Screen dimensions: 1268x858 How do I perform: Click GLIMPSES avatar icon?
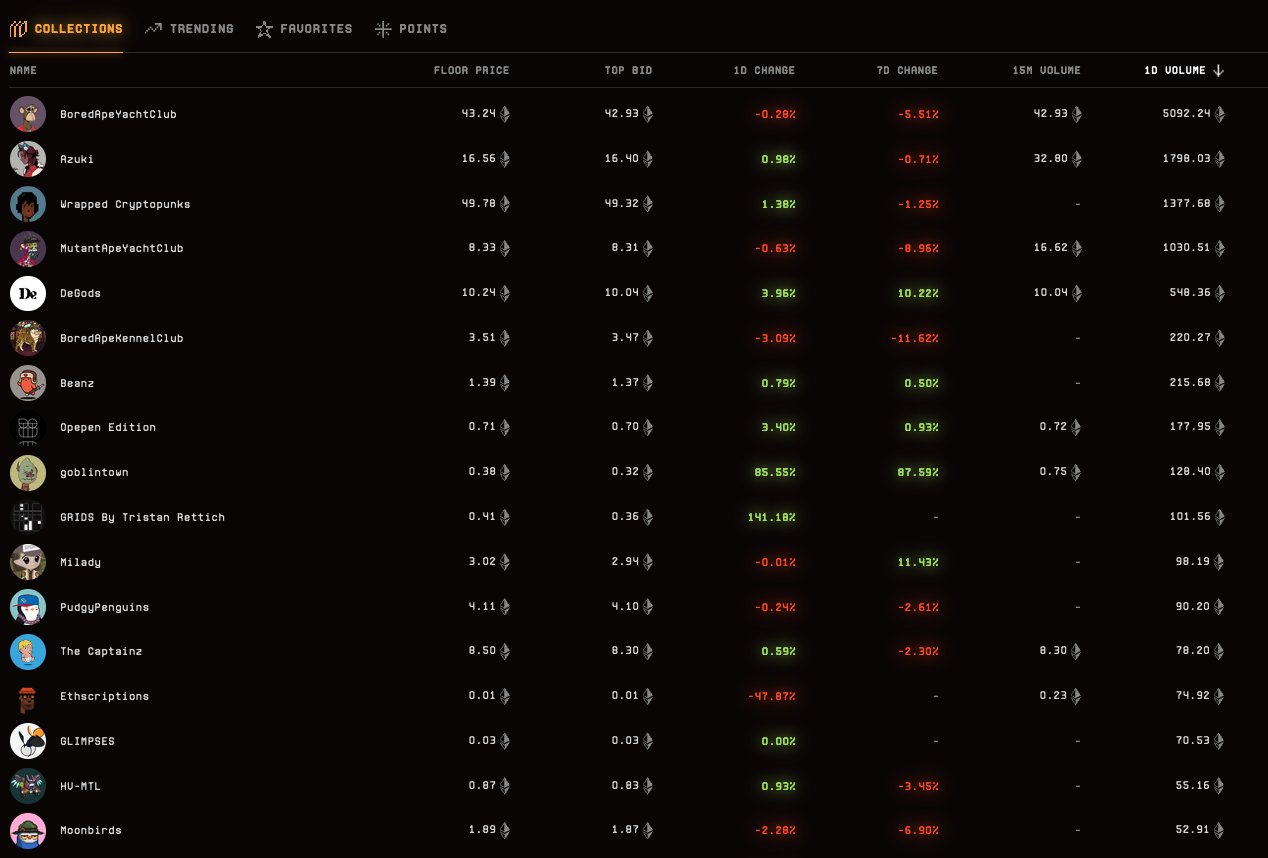pyautogui.click(x=28, y=741)
